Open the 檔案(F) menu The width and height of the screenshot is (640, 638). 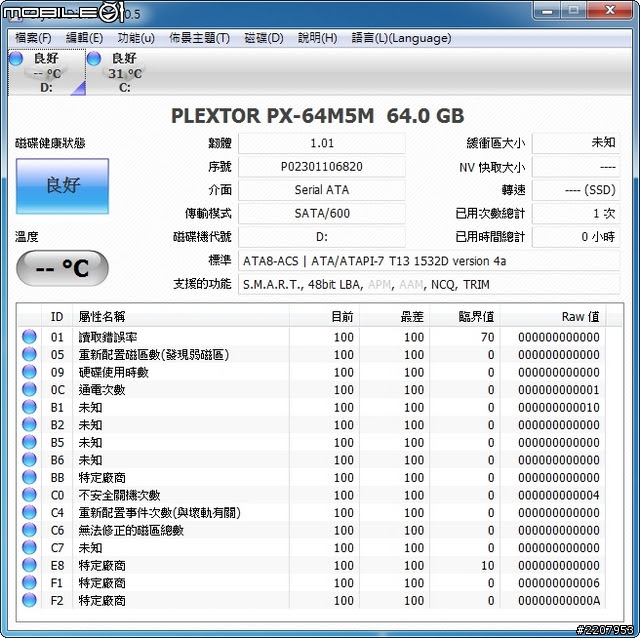[33, 38]
